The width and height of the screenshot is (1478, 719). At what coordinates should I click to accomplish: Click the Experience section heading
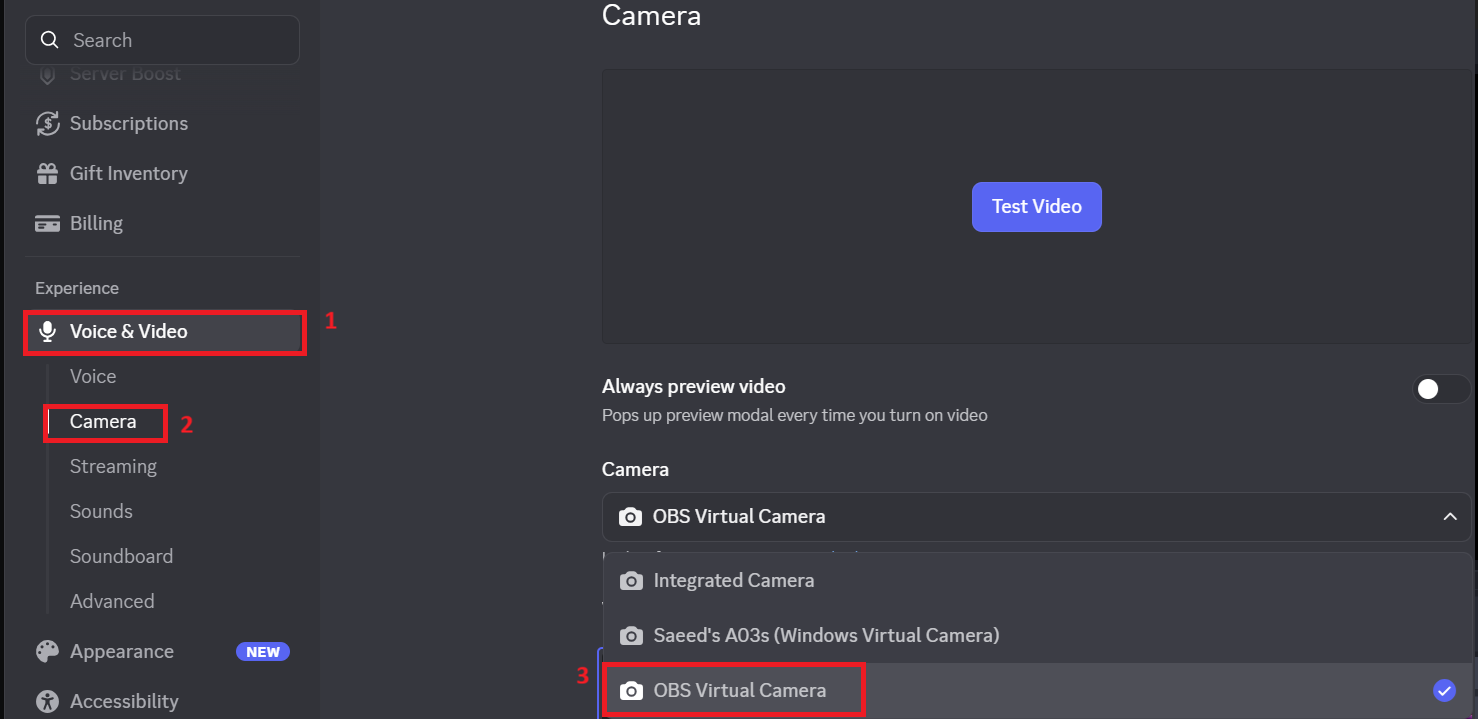point(77,288)
